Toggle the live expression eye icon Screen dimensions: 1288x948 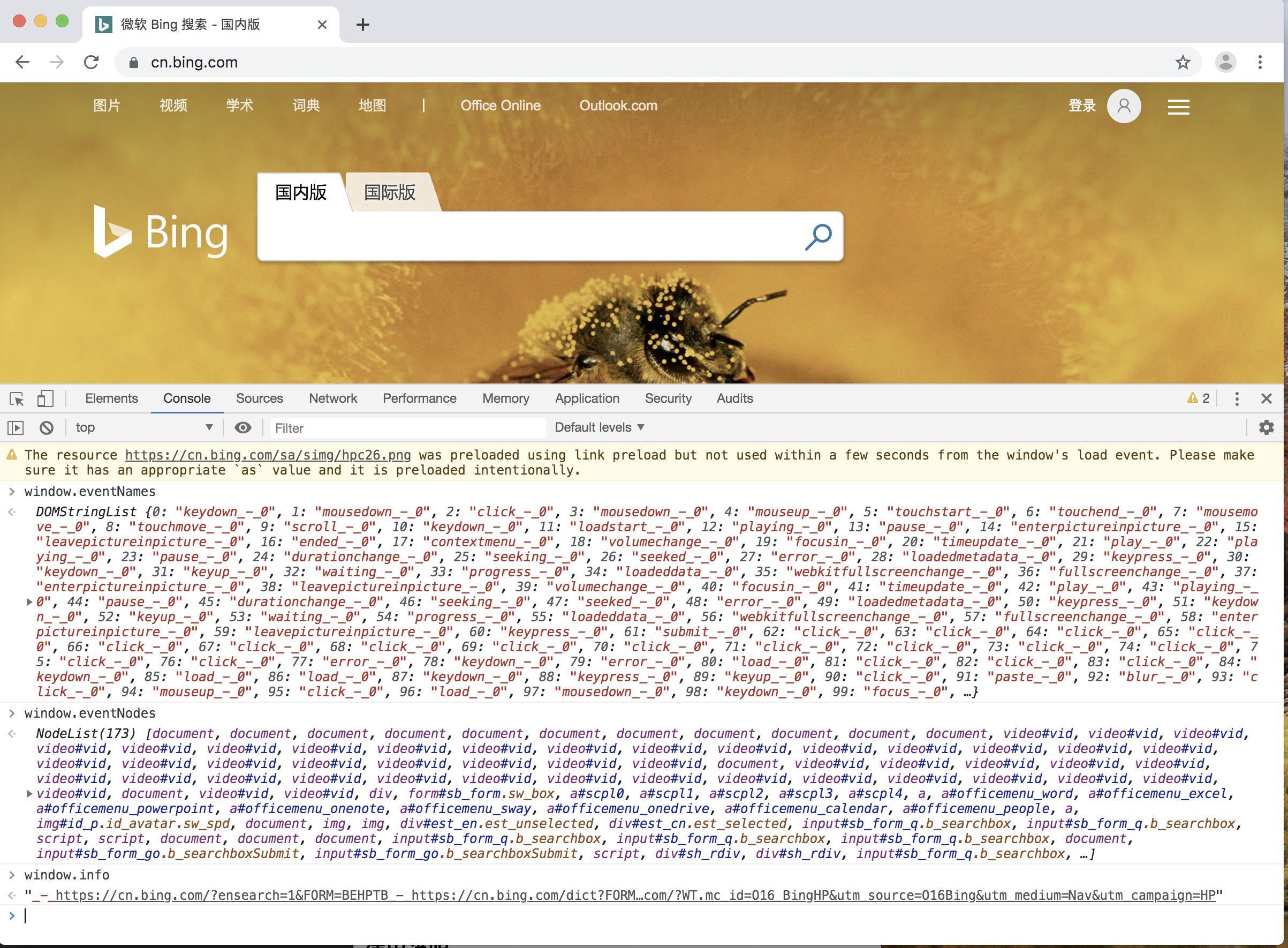pos(243,427)
